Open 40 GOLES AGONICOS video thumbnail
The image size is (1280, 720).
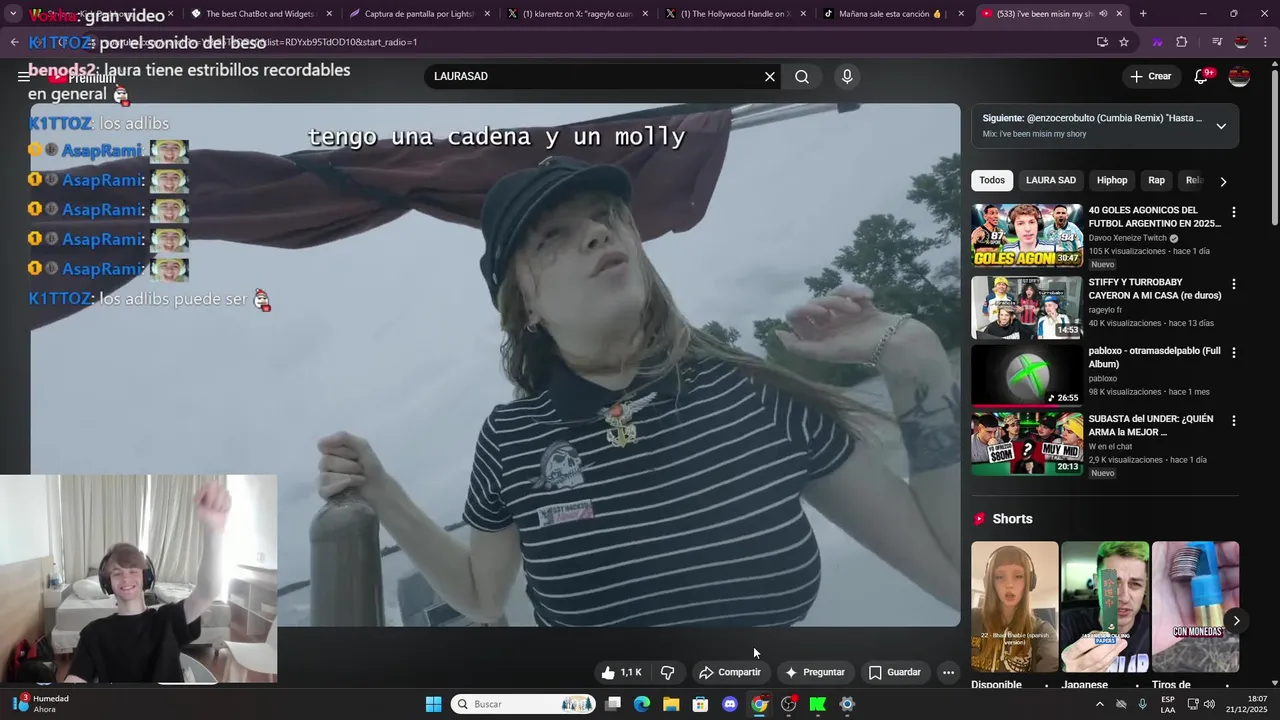[1027, 236]
